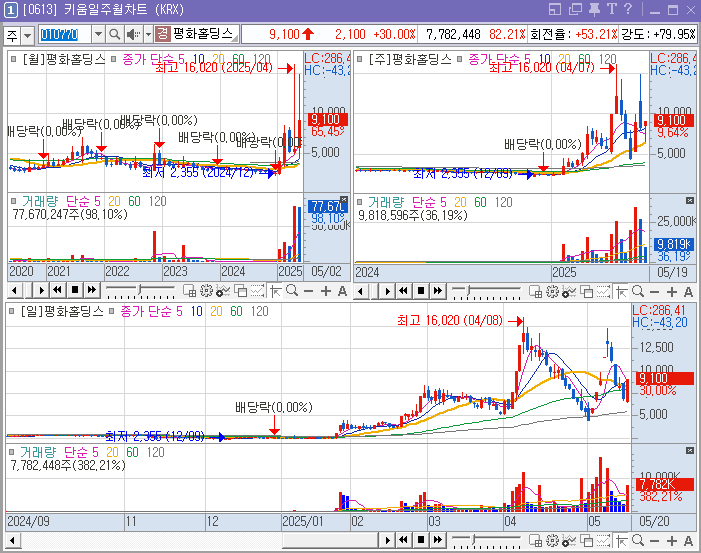Screen dimensions: 701x553
Task: Click the speaker sound icon
Action: click(x=132, y=34)
